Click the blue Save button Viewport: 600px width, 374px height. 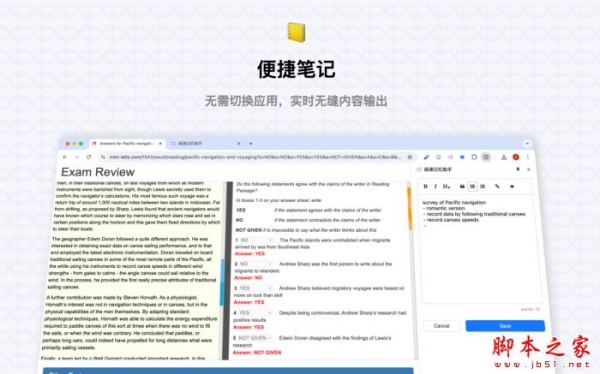505,326
